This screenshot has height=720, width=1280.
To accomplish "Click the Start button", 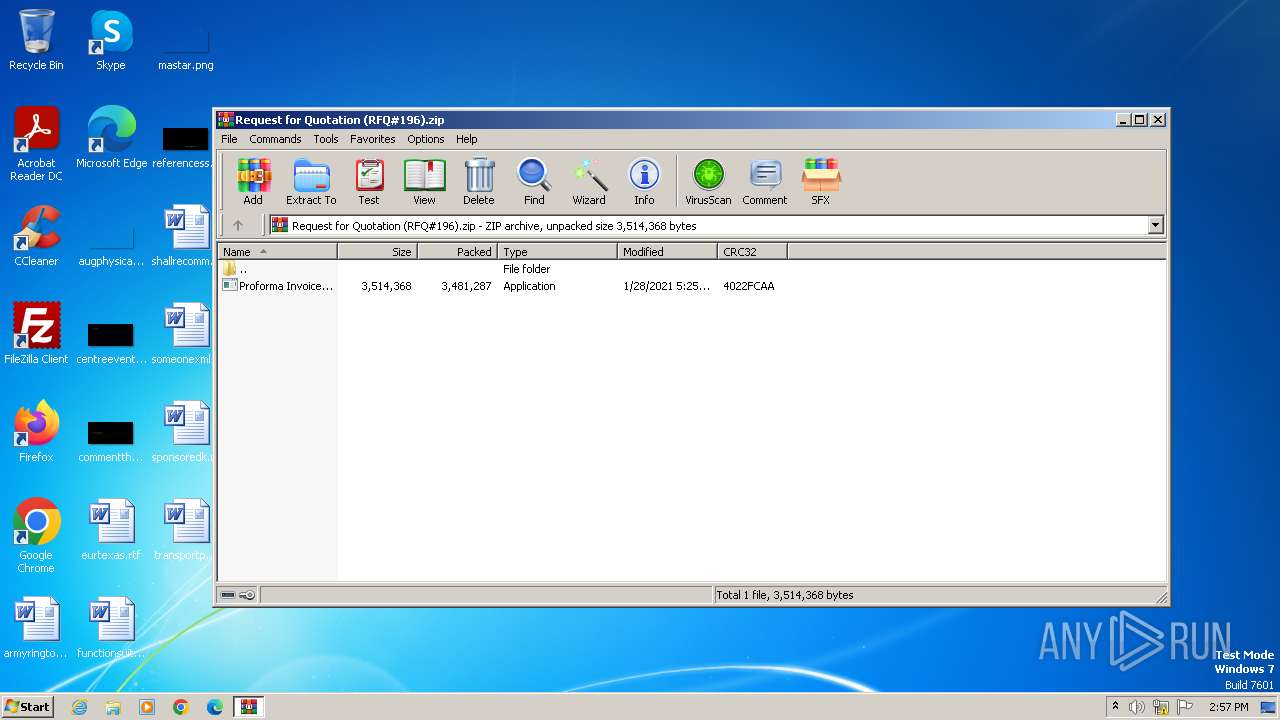I will 28,706.
